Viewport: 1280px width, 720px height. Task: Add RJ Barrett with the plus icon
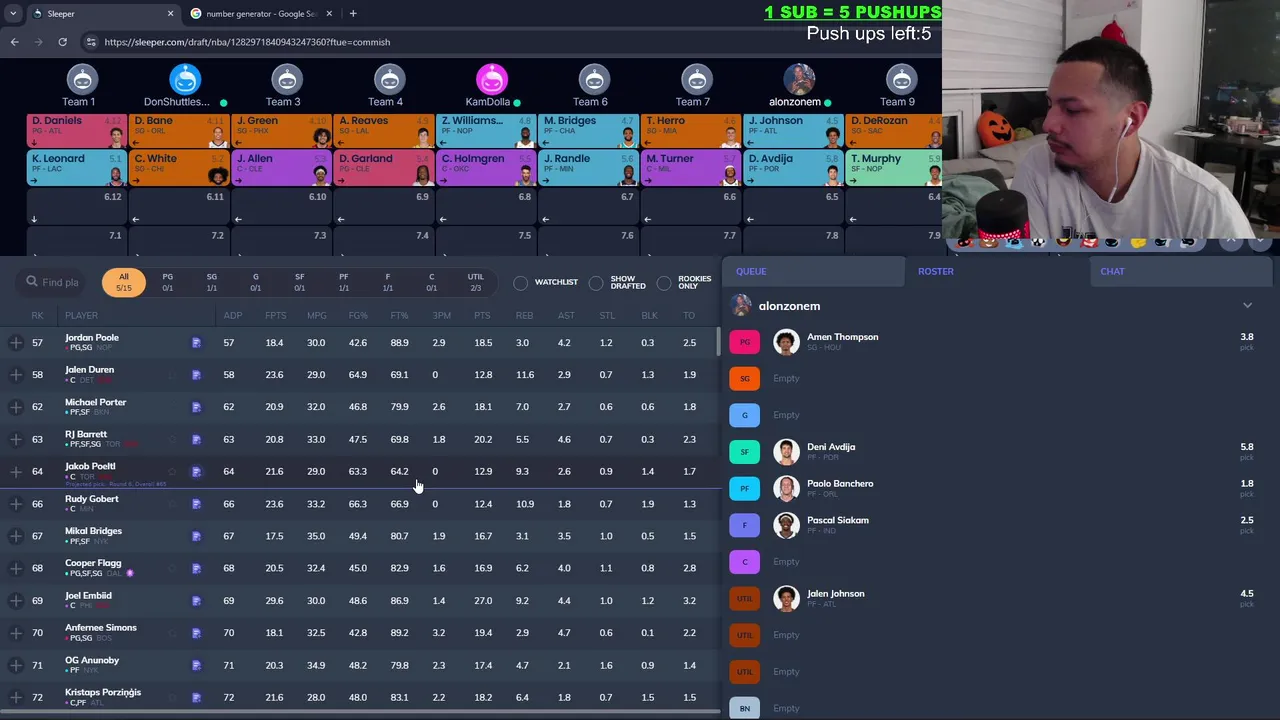(16, 439)
